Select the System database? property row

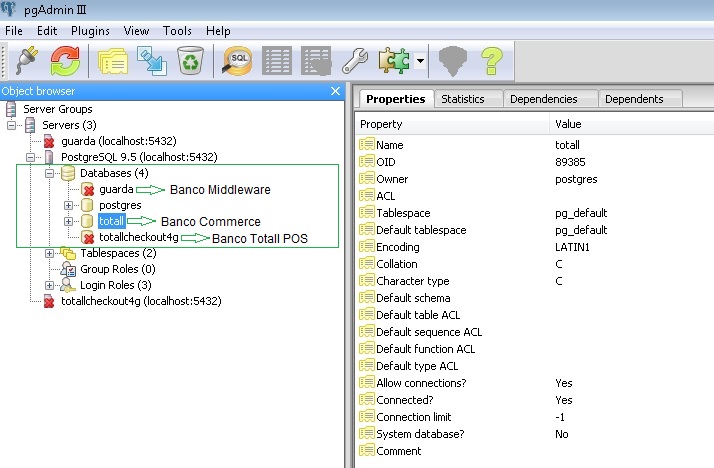tap(535, 434)
